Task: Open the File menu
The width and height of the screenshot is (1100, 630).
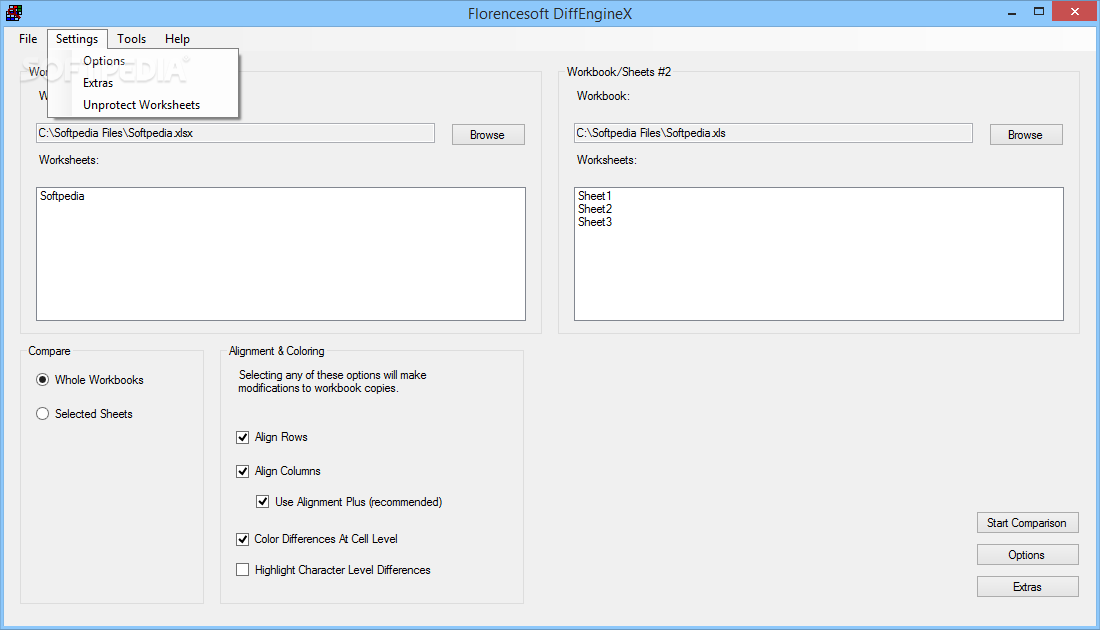Action: click(28, 39)
